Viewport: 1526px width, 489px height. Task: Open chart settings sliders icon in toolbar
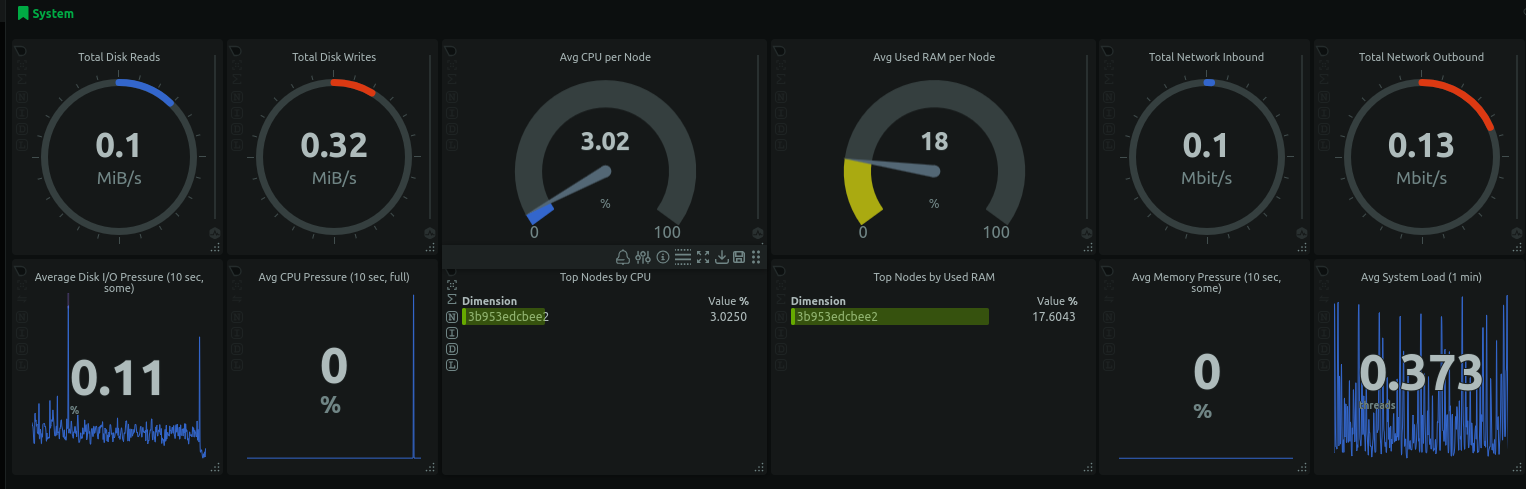tap(643, 257)
